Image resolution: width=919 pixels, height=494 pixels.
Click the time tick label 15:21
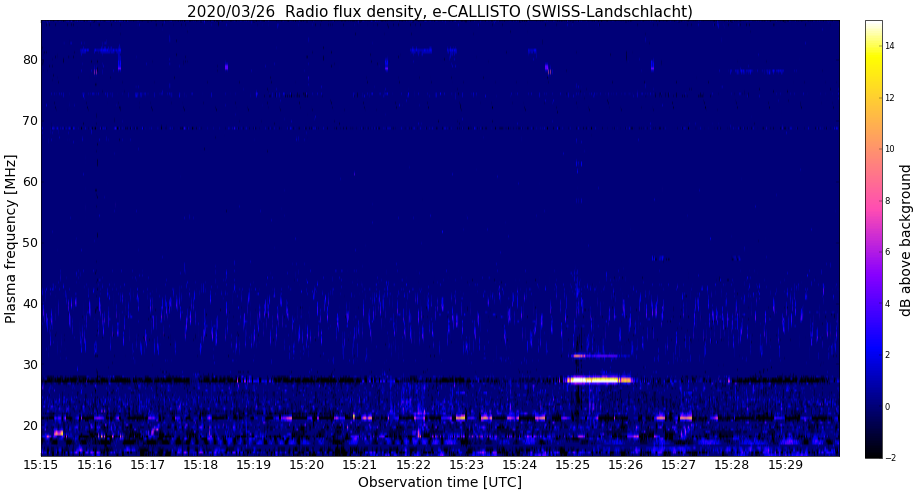pyautogui.click(x=360, y=465)
